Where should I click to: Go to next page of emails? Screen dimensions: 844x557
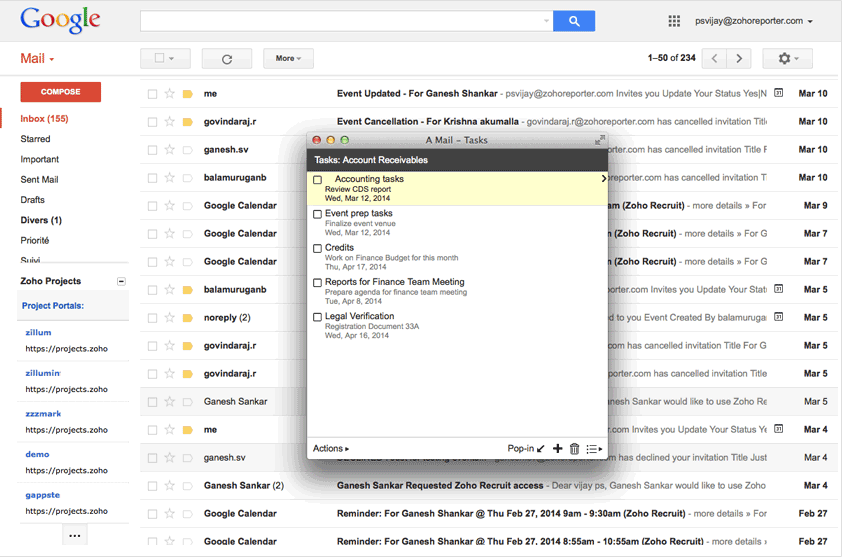point(739,59)
